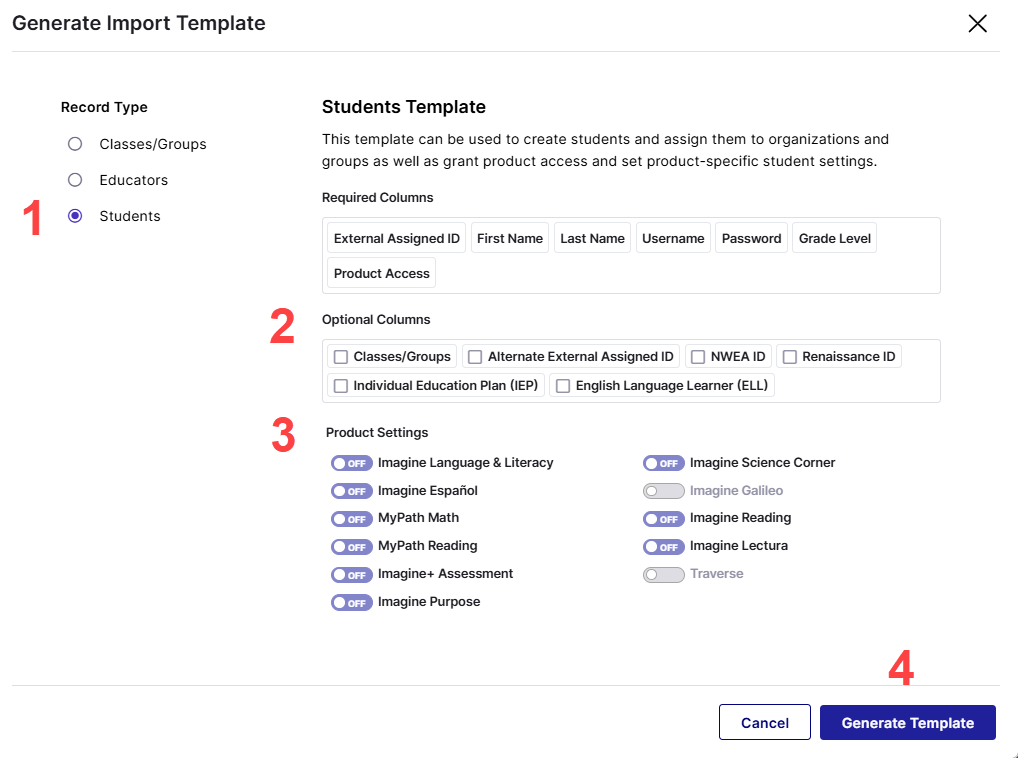Enable the NWEA ID optional column
Viewport: 1018px width, 758px height.
[x=698, y=357]
